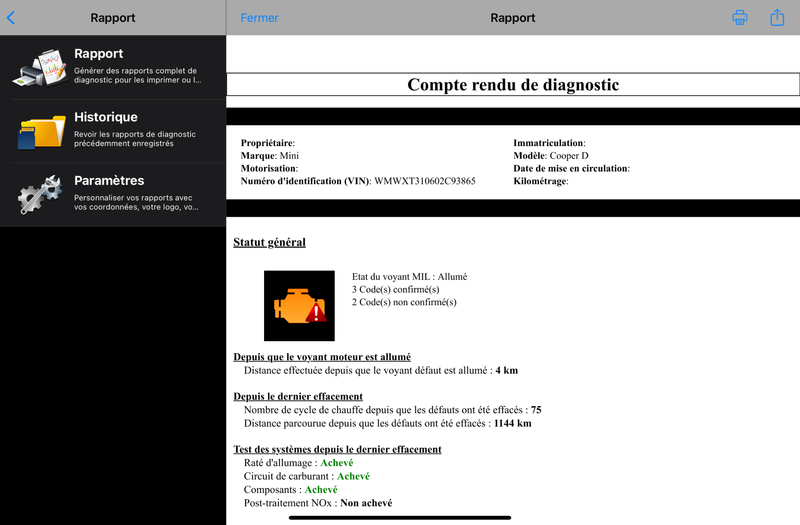Screen dimensions: 800x525
Task: Tap the home indicator bar at bottom
Action: tap(400, 518)
